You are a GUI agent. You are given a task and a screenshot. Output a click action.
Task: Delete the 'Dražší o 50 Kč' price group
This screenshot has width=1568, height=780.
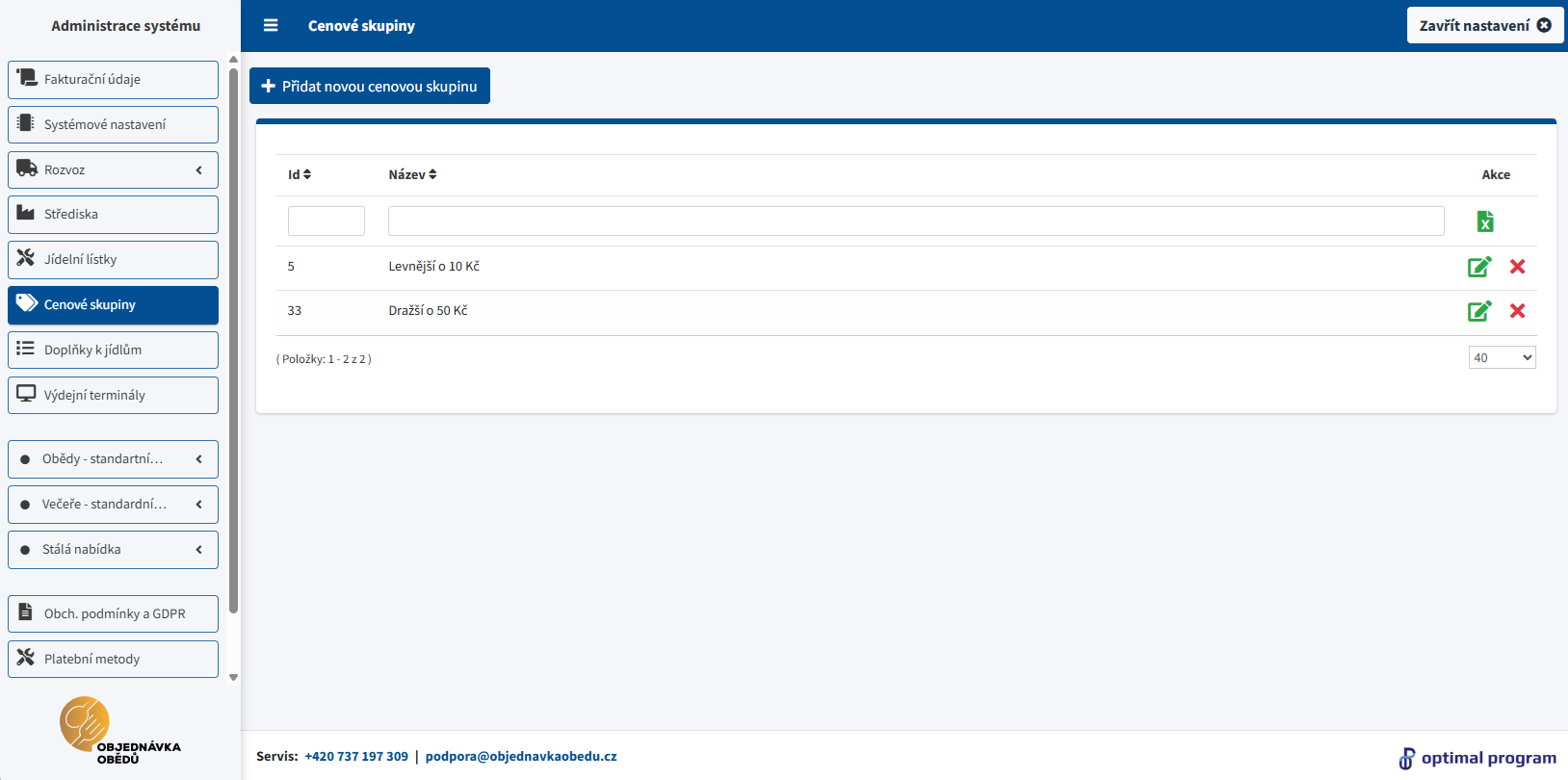(1517, 311)
